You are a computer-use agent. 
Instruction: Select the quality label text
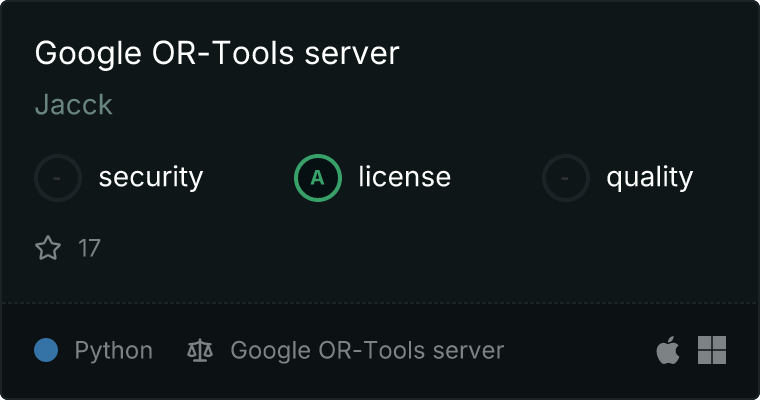(x=650, y=178)
